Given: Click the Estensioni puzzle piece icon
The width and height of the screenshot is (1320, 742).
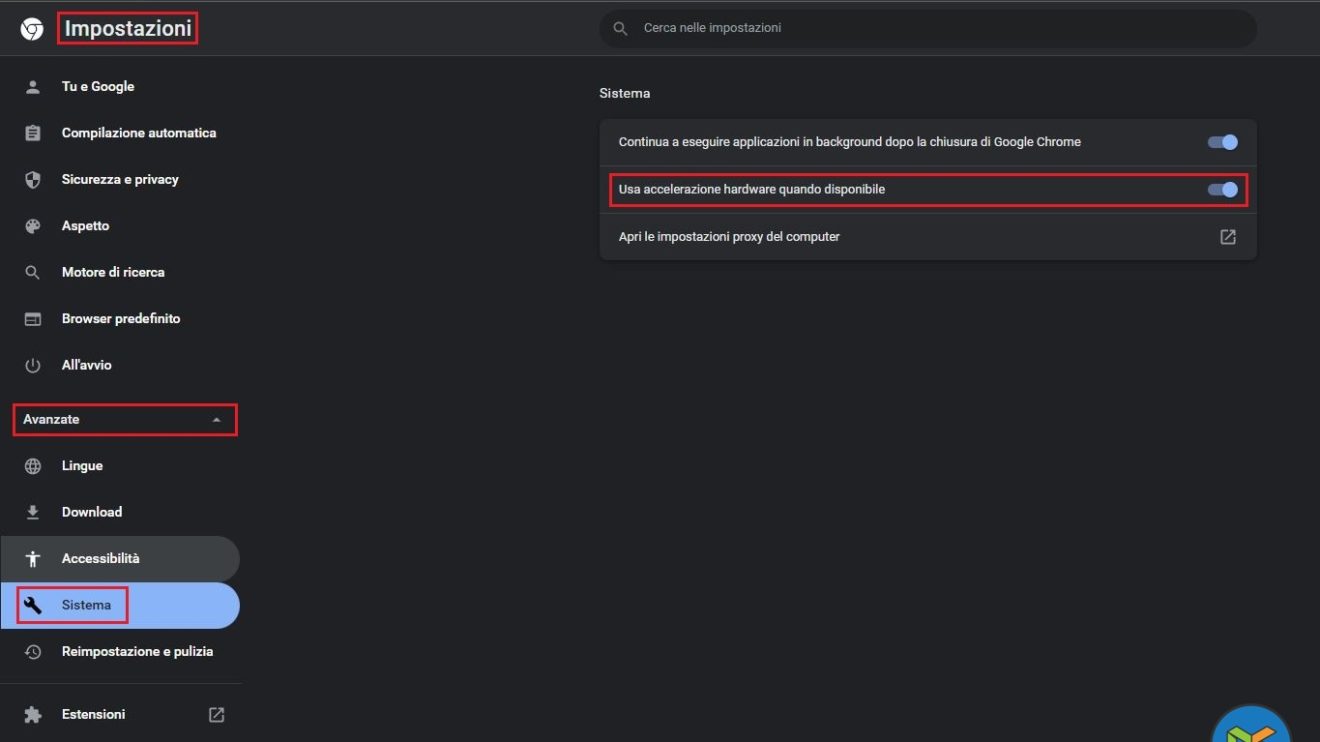Looking at the screenshot, I should pyautogui.click(x=33, y=715).
